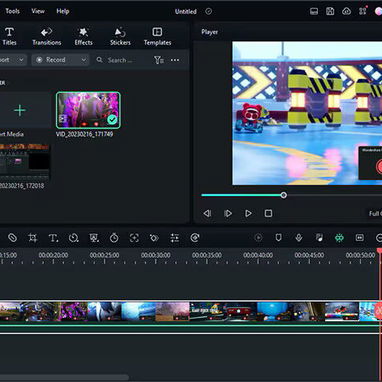
Task: Play the video in player
Action: tap(248, 213)
